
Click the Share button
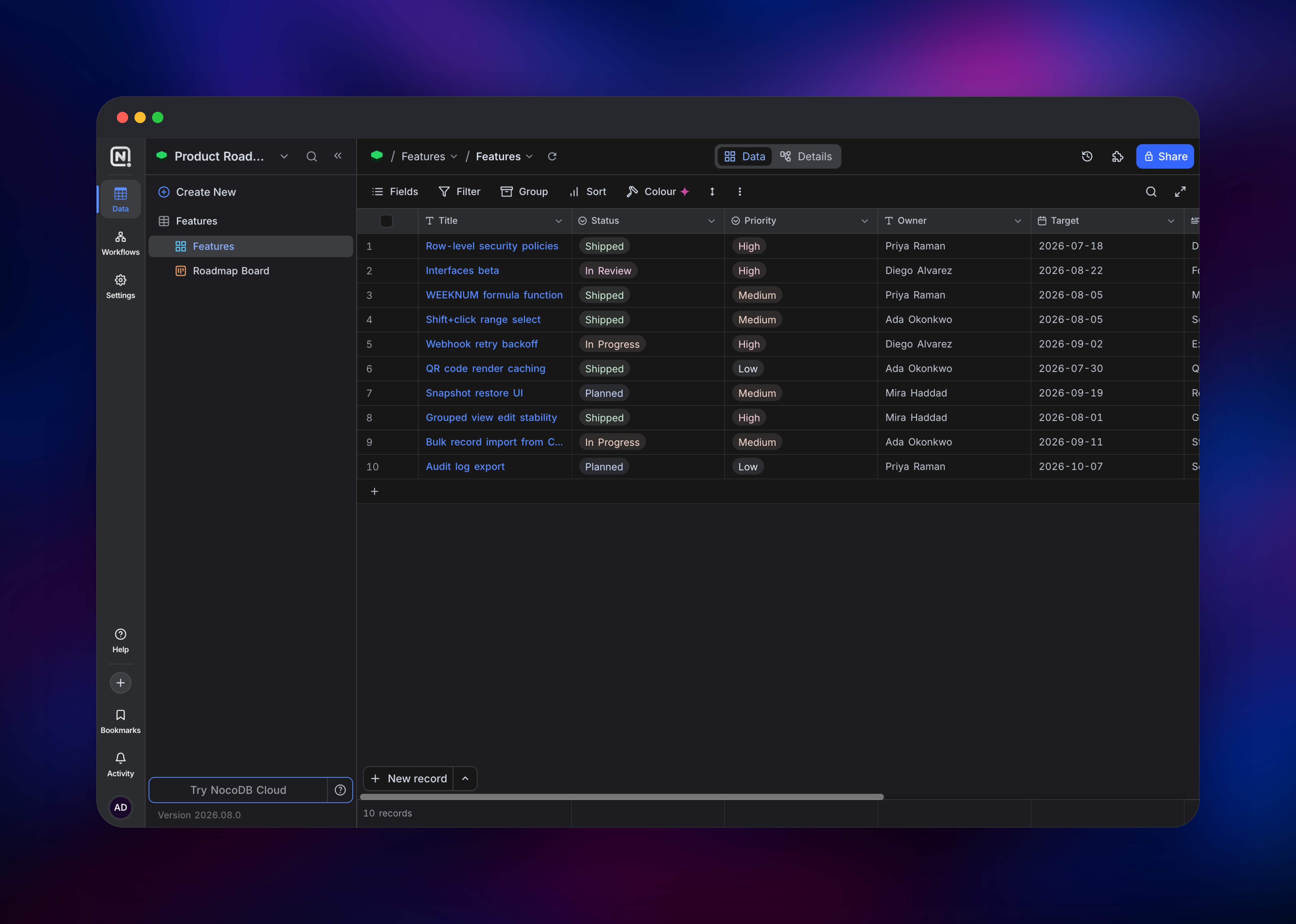pos(1165,156)
